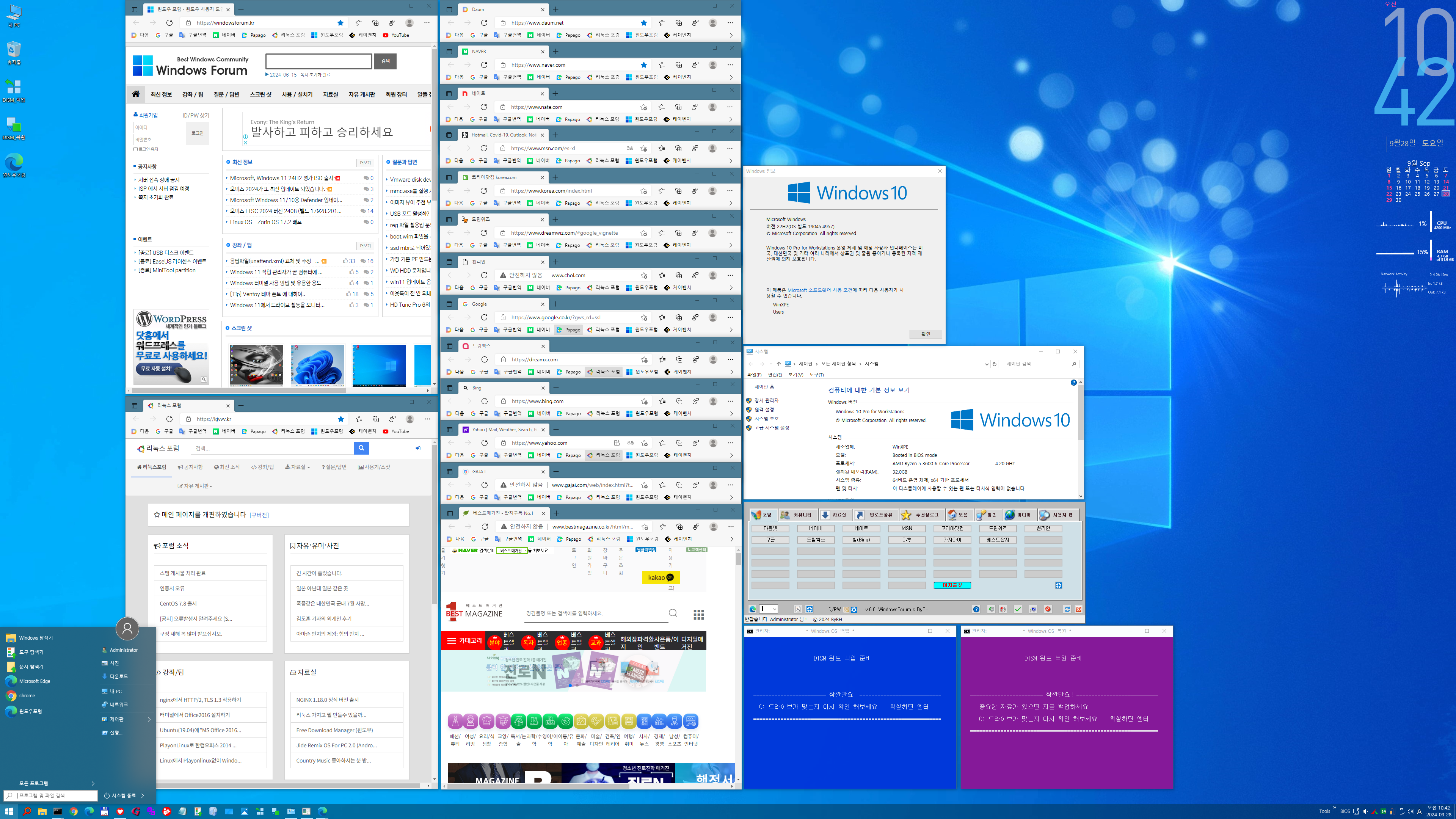Open command prompt icon on taskbar
The image size is (1456, 819).
pyautogui.click(x=58, y=811)
